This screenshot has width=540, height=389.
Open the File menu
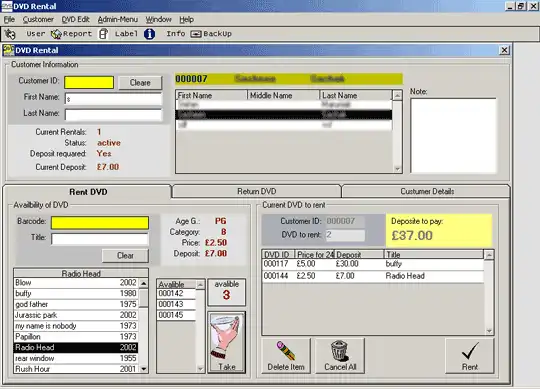(x=9, y=20)
